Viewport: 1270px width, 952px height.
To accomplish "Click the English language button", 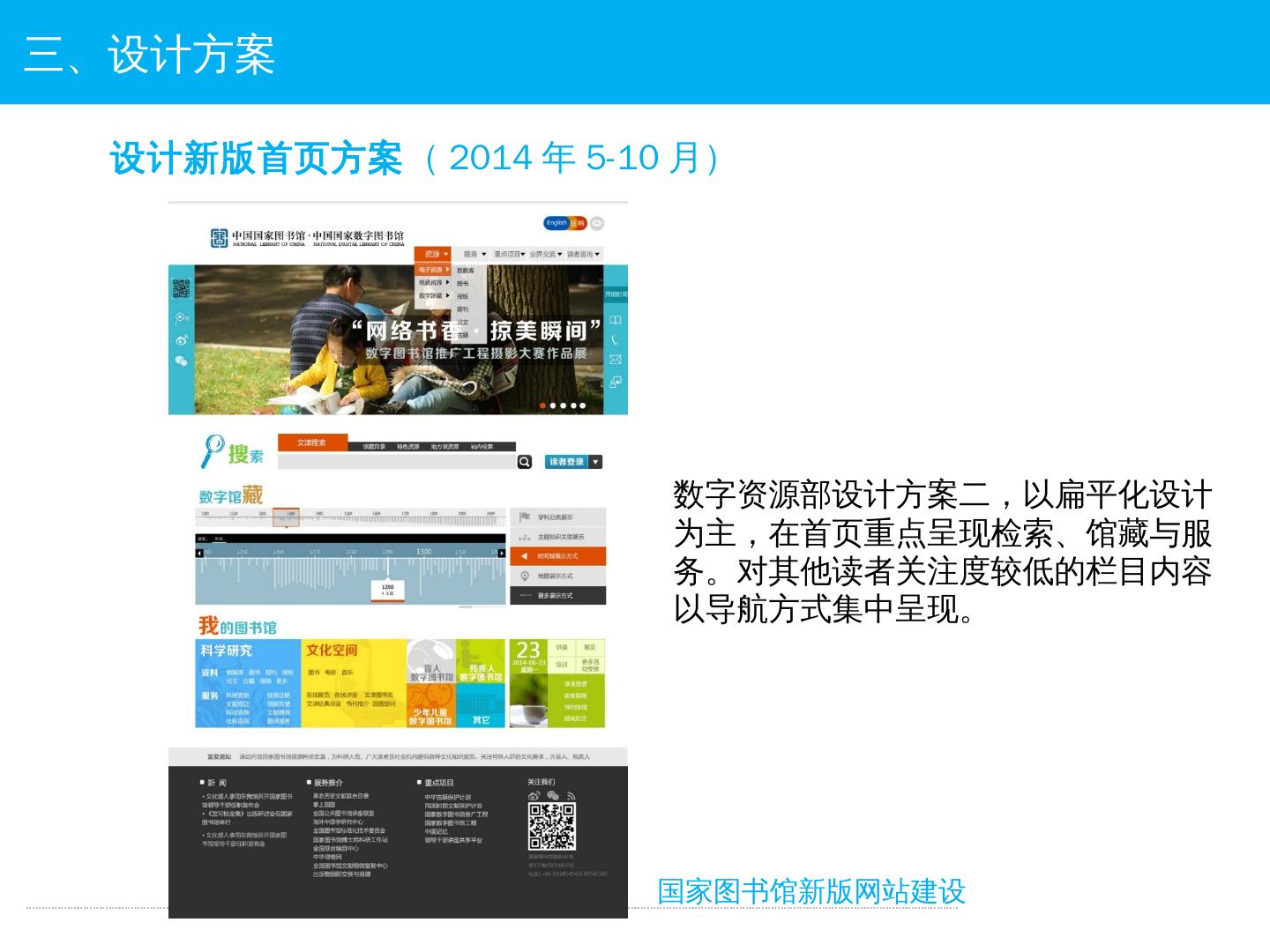I will pyautogui.click(x=557, y=223).
